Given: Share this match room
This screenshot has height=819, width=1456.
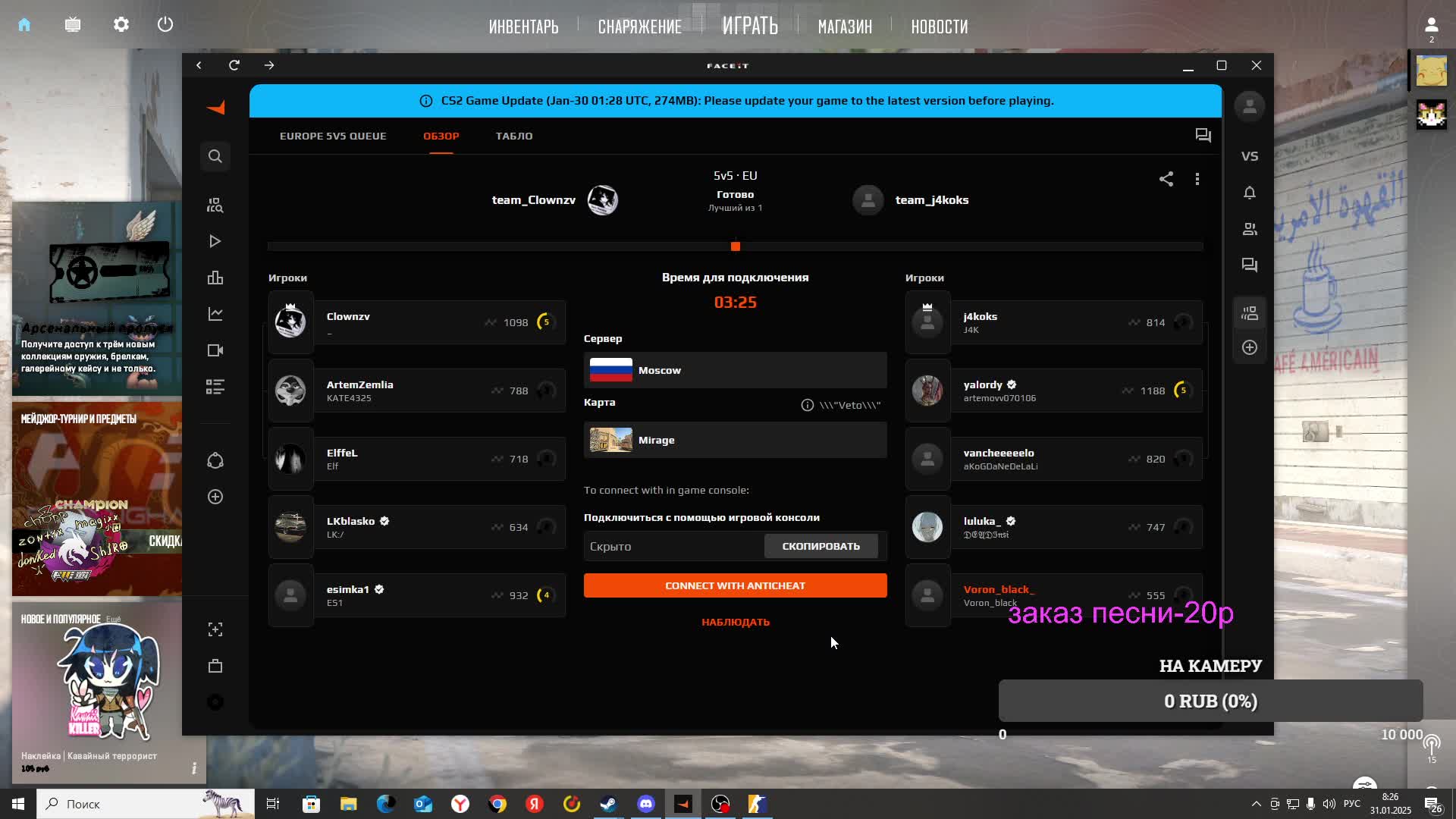Looking at the screenshot, I should (x=1166, y=179).
